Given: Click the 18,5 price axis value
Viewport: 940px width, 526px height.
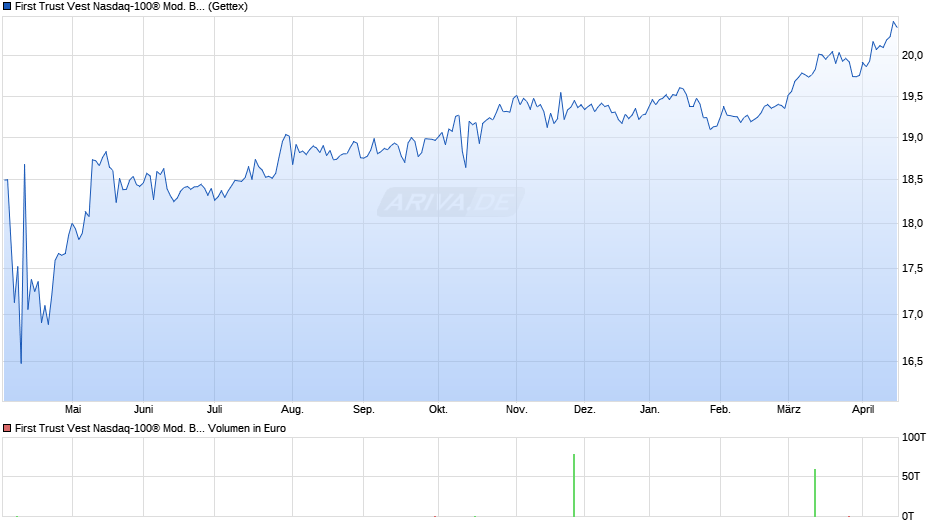Looking at the screenshot, I should pos(912,179).
